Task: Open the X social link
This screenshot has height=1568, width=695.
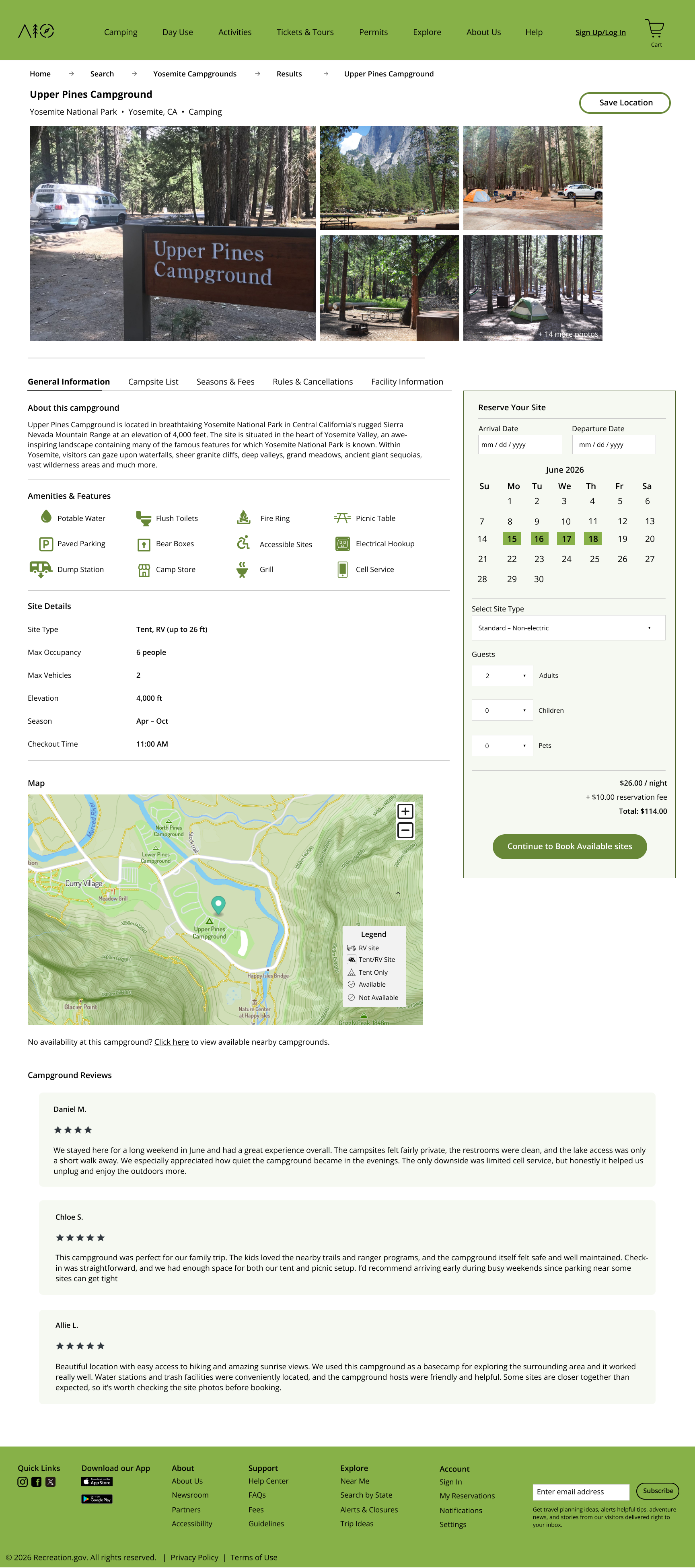Action: pyautogui.click(x=51, y=1482)
